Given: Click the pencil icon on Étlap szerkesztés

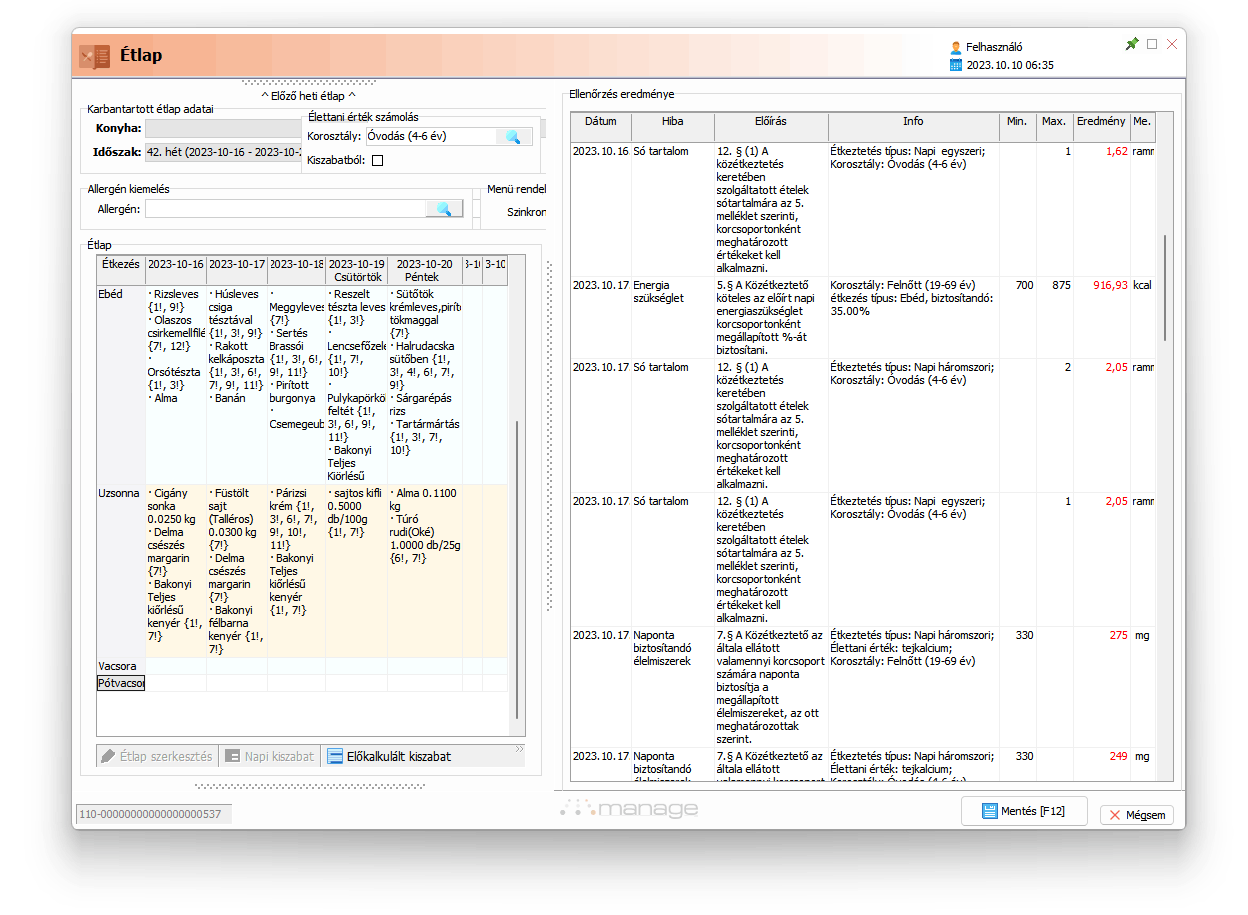Looking at the screenshot, I should click(108, 757).
